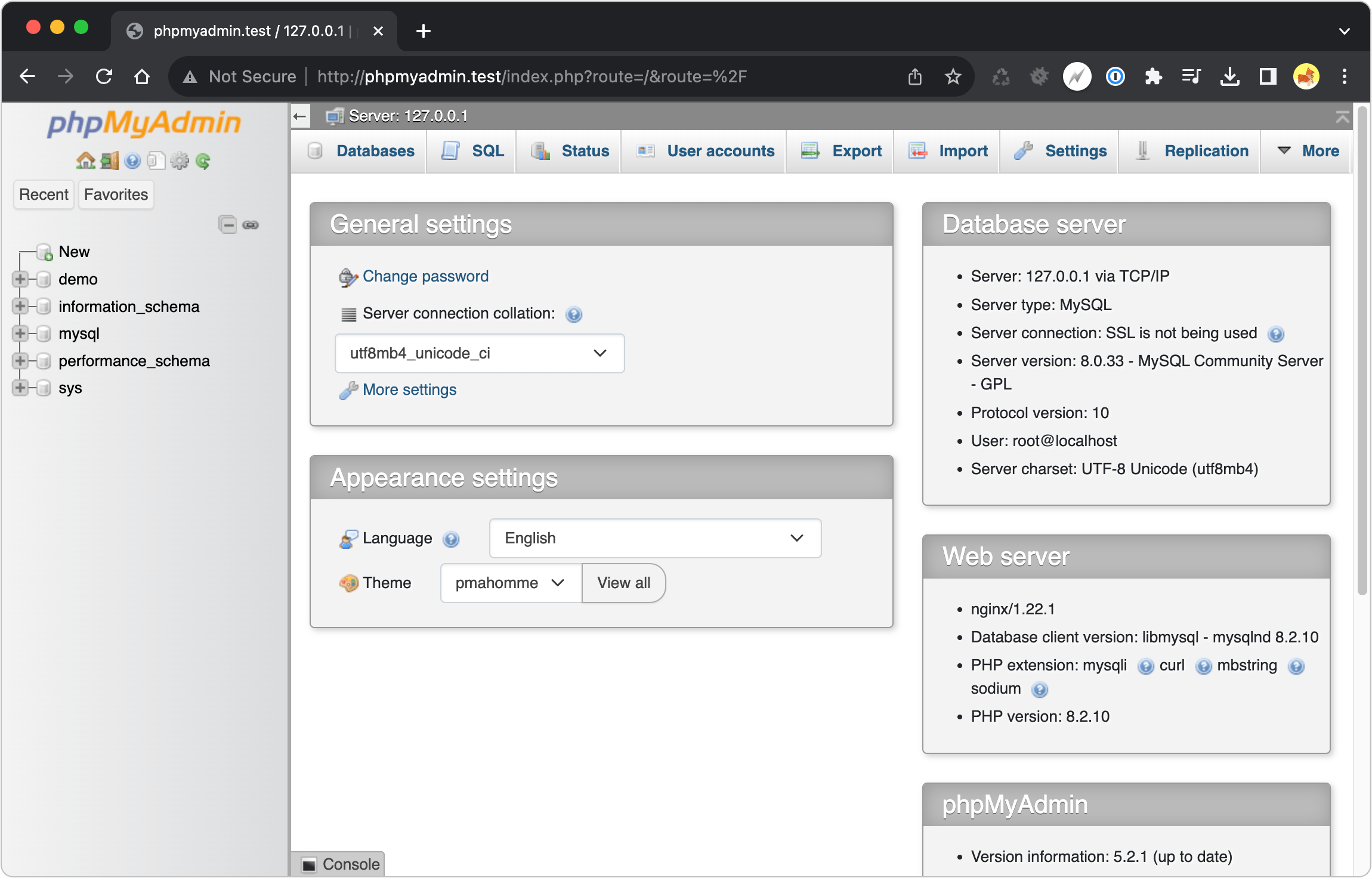Expand the demo database tree node

(20, 279)
